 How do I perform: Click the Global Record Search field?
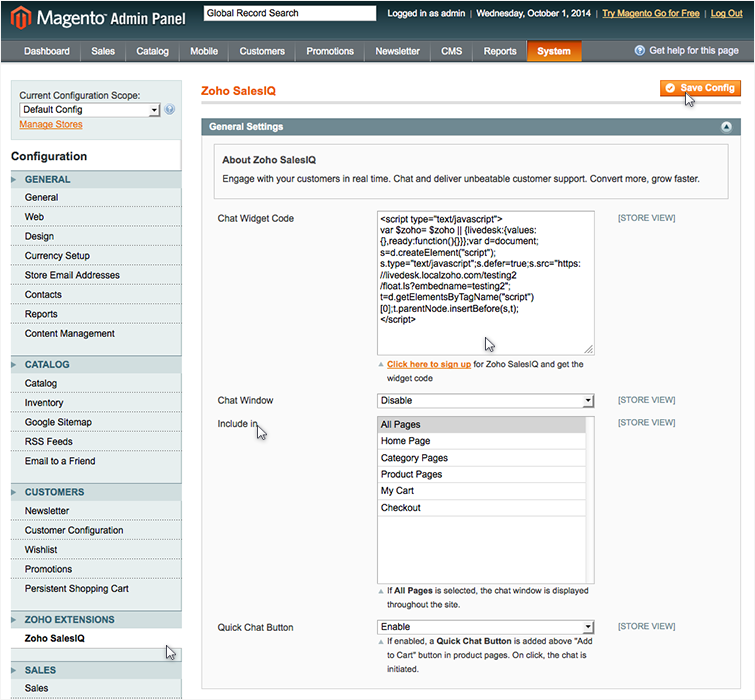(290, 13)
